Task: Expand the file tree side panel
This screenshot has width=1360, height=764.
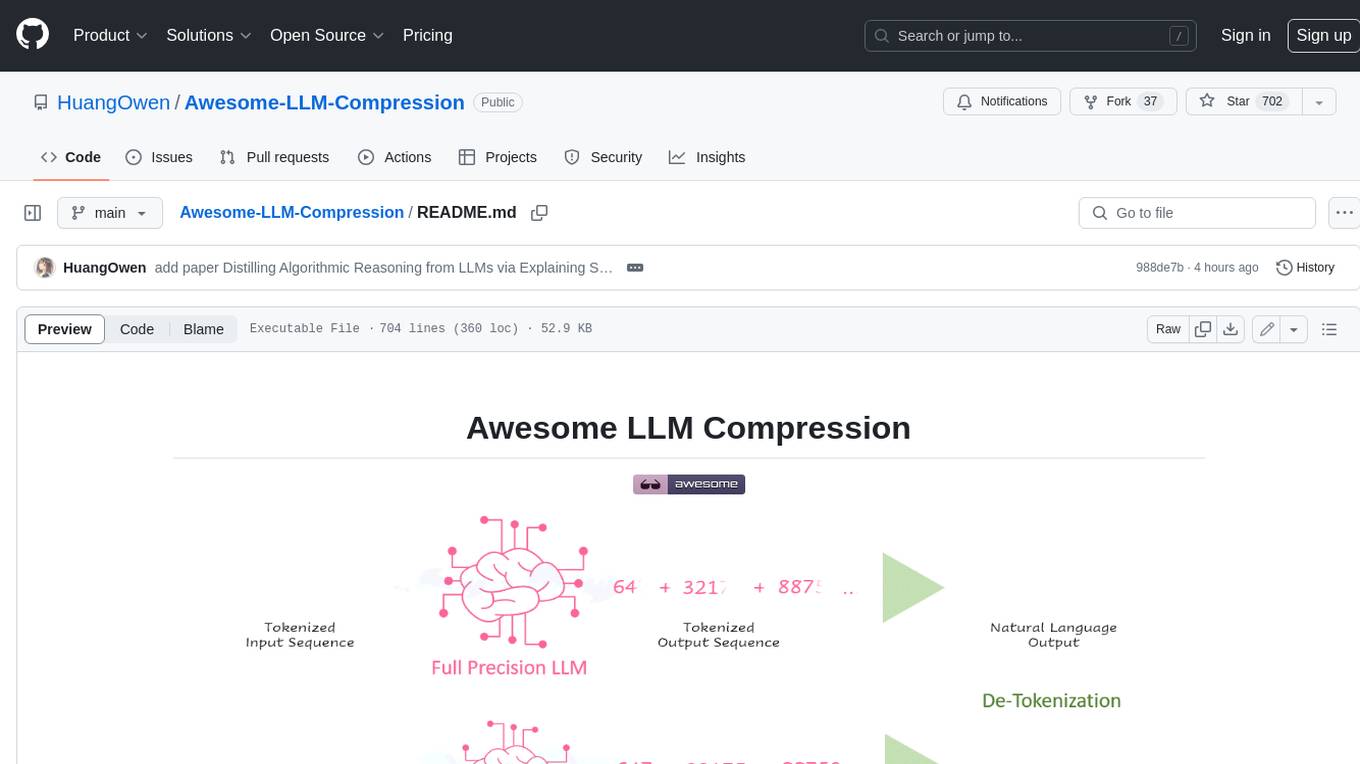Action: (33, 213)
